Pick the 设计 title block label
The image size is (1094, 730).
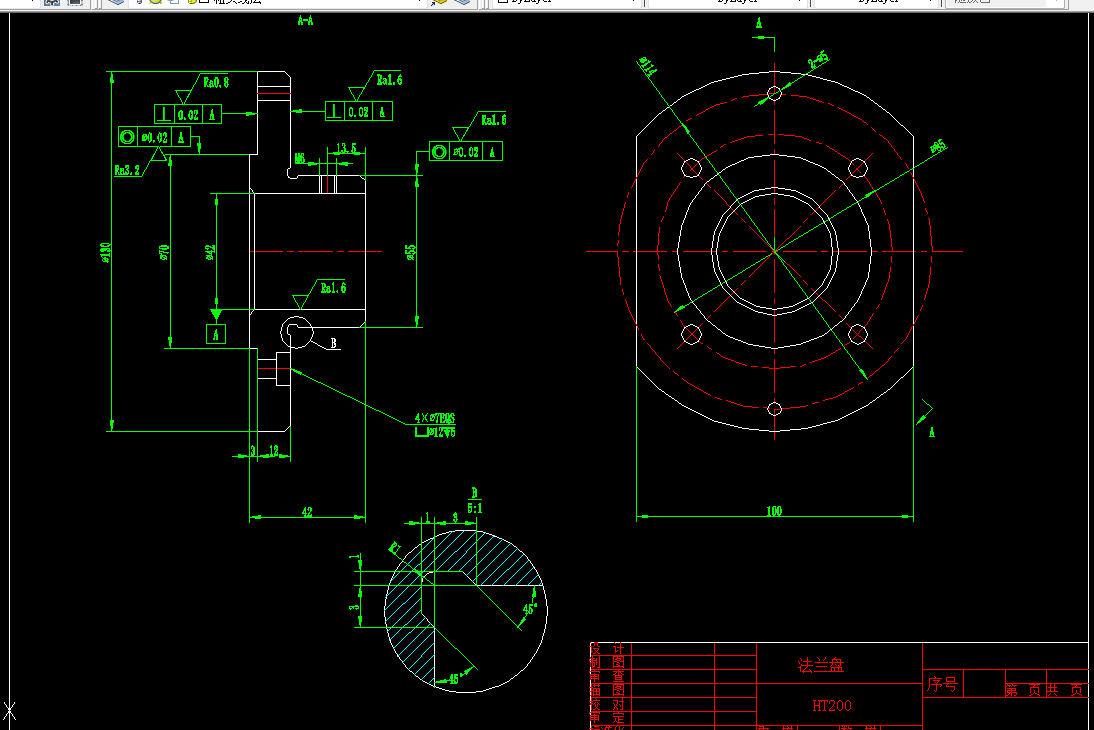tap(607, 648)
